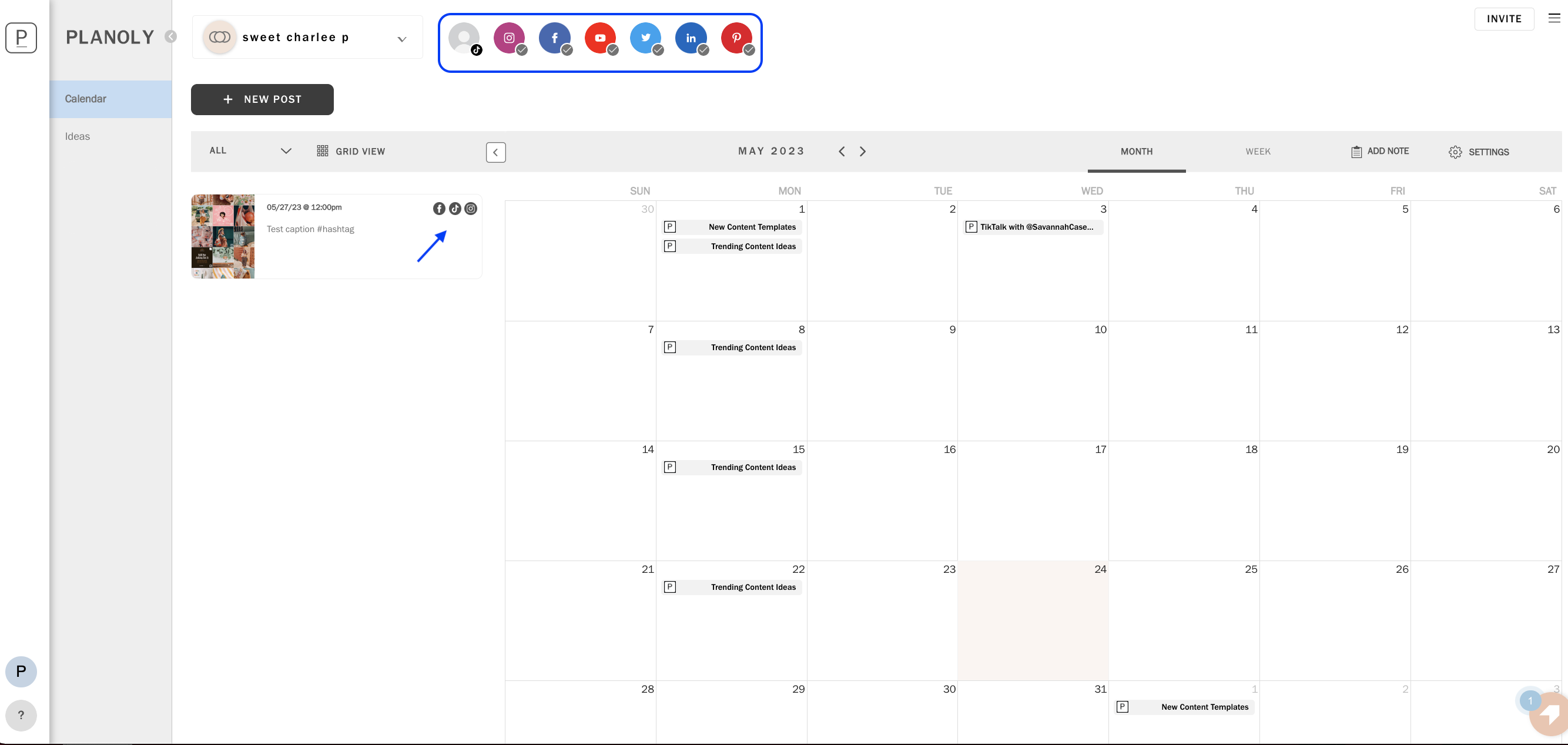Open Trending Content Ideas on May 1
Screen dimensions: 1568x745
pyautogui.click(x=732, y=247)
